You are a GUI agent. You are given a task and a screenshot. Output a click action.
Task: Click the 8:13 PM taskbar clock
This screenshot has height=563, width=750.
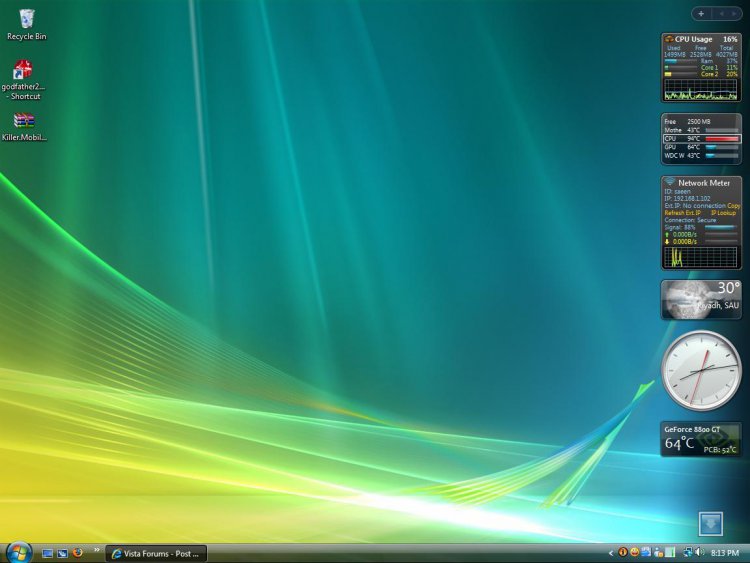click(x=725, y=553)
